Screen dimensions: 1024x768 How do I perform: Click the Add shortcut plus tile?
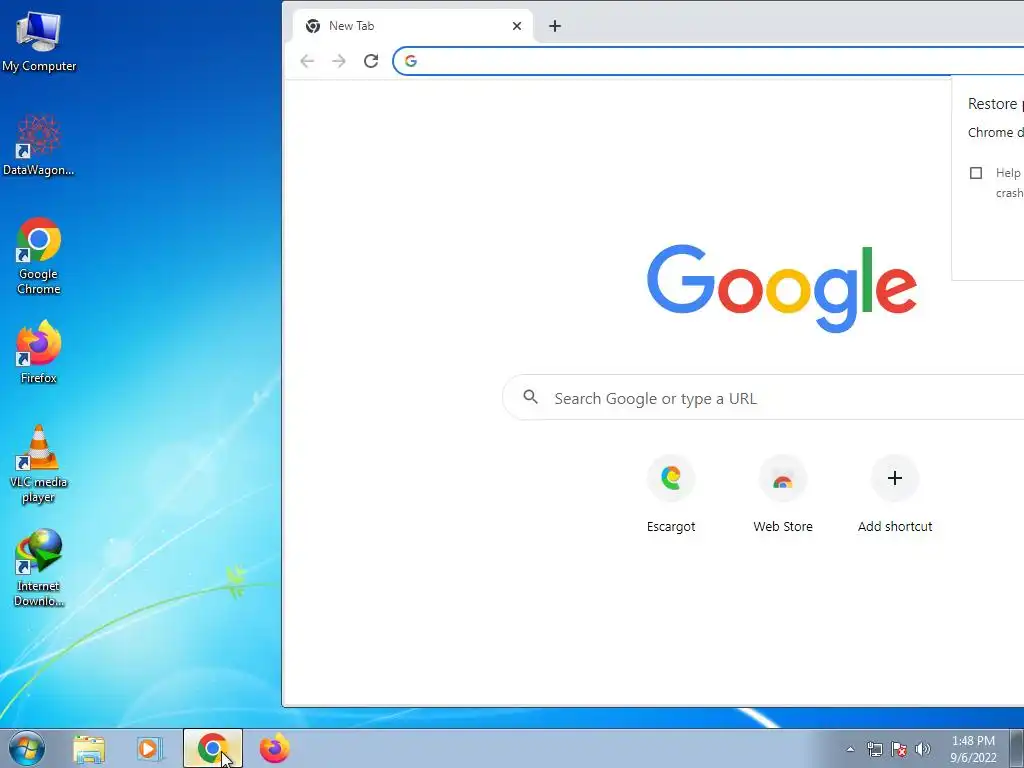click(895, 494)
